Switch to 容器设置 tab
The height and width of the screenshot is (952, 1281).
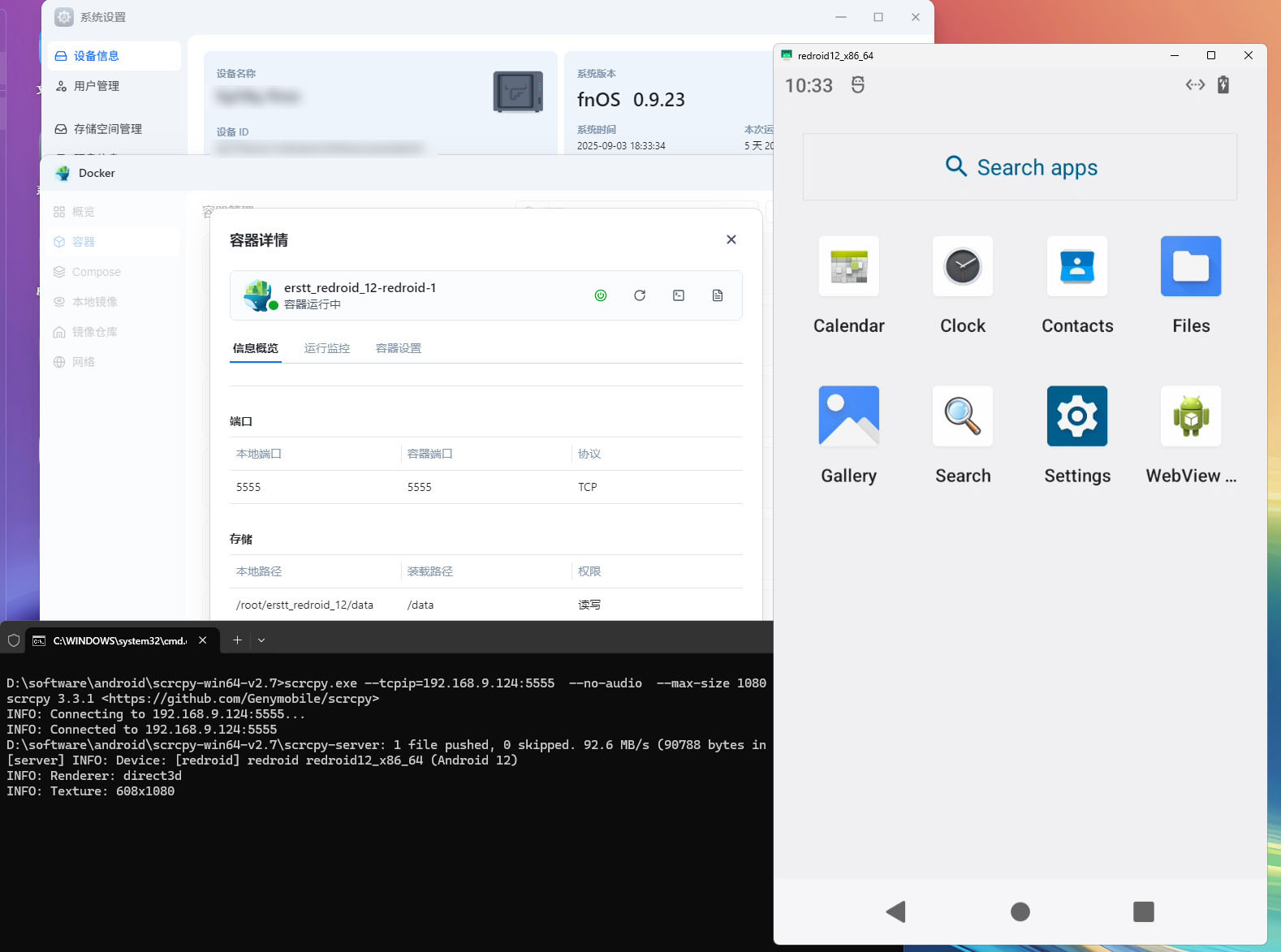coord(399,348)
